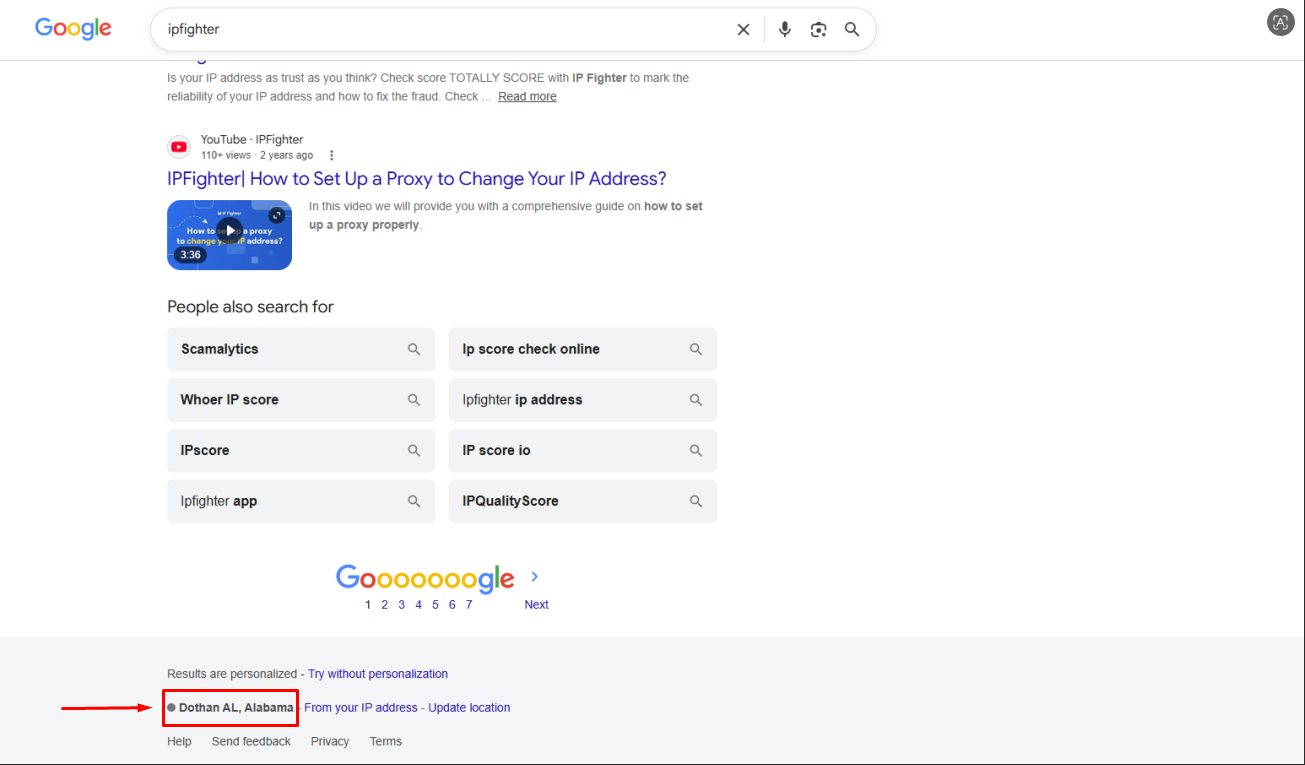The width and height of the screenshot is (1305, 765).
Task: Select Scamalytics related search
Action: [301, 349]
